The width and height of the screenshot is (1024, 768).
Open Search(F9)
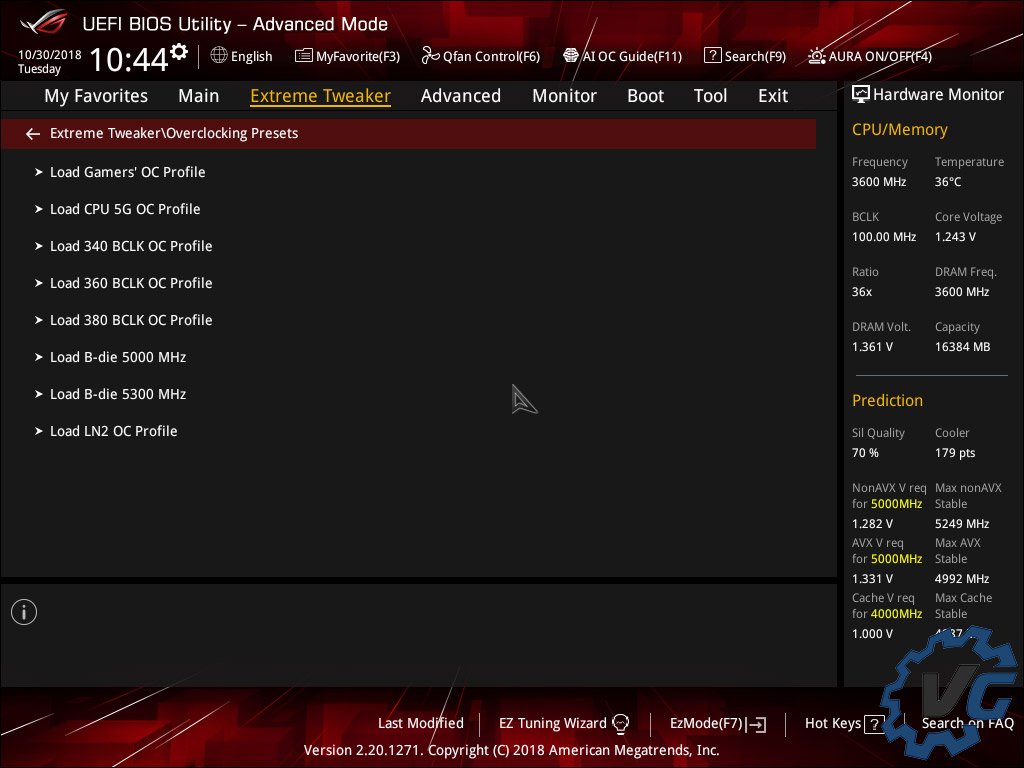click(x=756, y=57)
